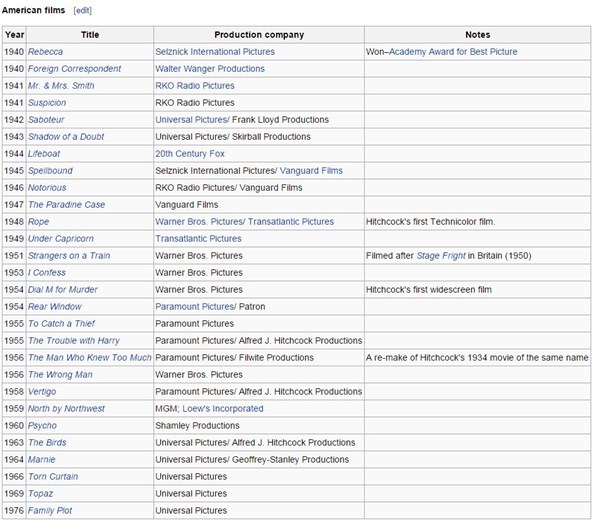Image resolution: width=600 pixels, height=523 pixels.
Task: Follow the RKO Radio Pictures link for Mr. & Mrs. Smith
Action: click(x=194, y=86)
